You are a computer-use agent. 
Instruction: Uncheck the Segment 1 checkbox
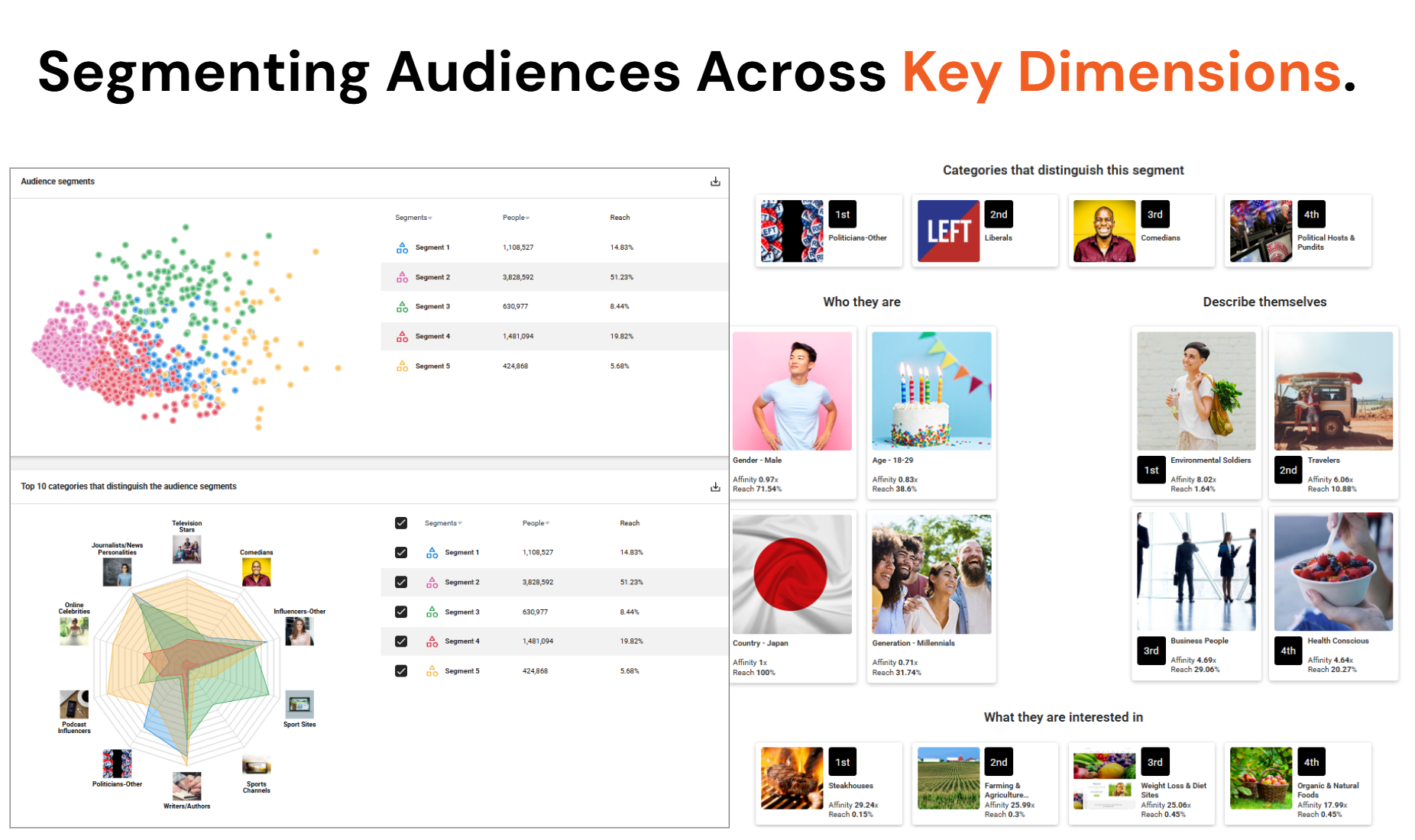401,552
